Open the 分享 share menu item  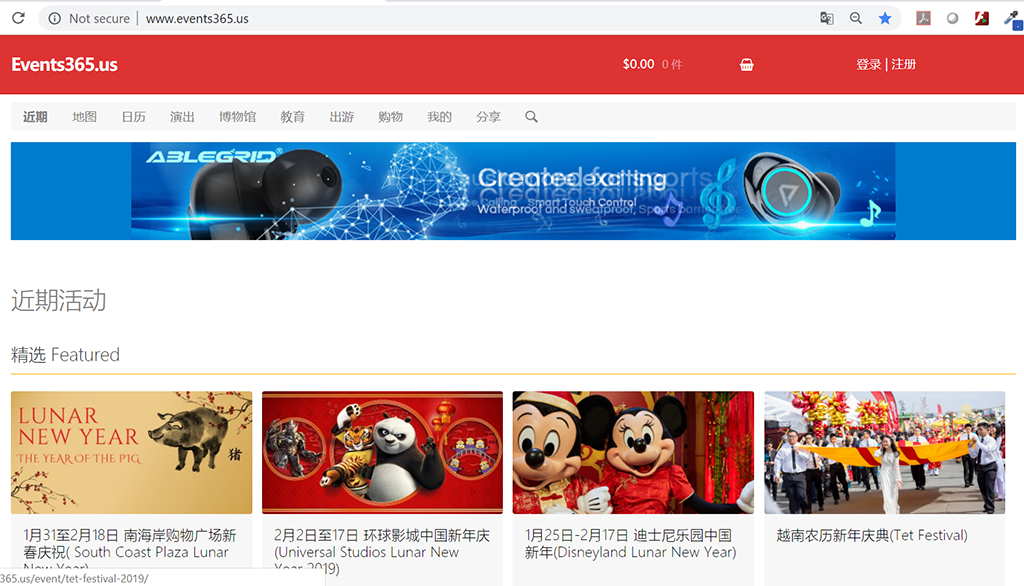tap(488, 117)
